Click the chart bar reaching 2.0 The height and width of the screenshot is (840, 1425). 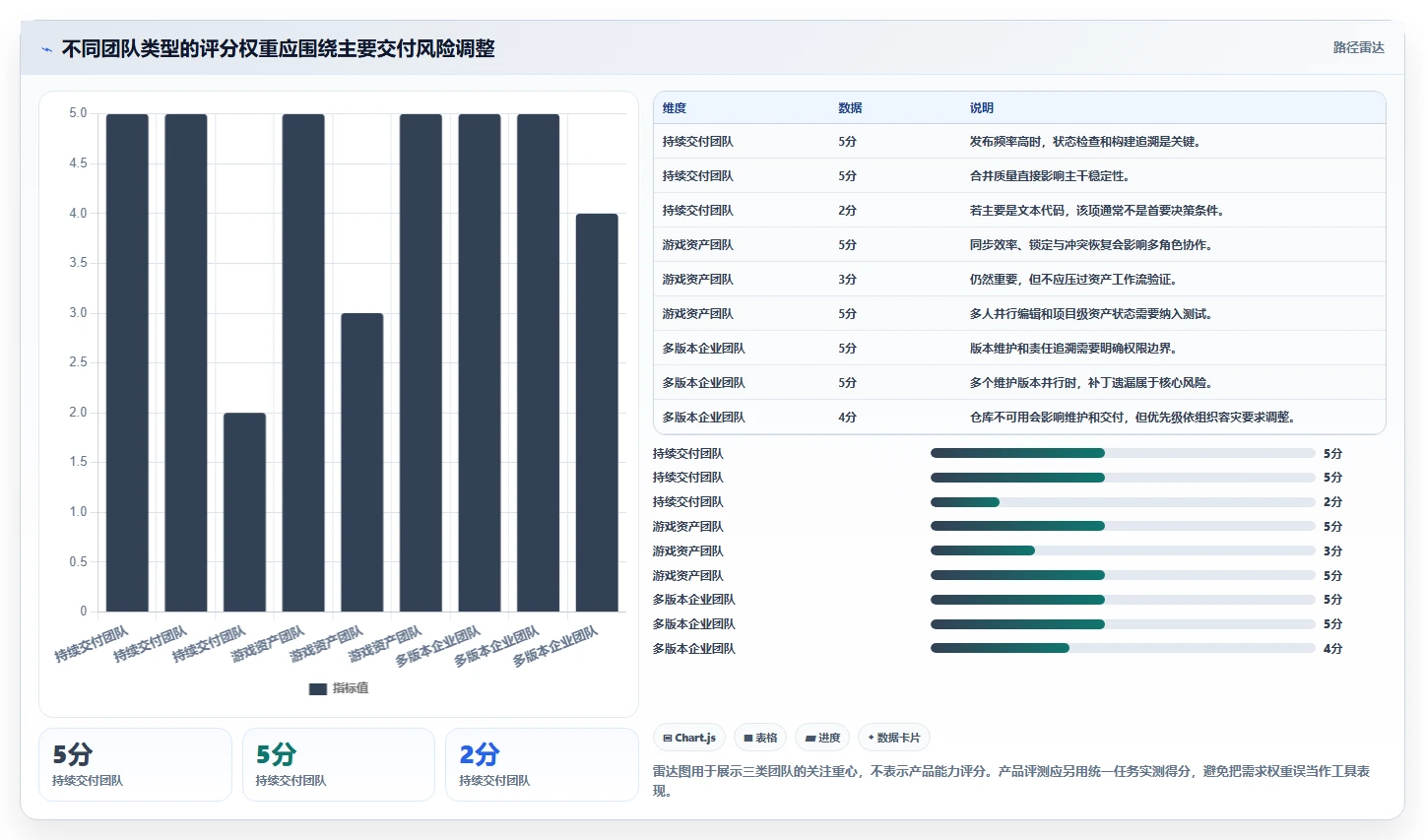pyautogui.click(x=244, y=512)
